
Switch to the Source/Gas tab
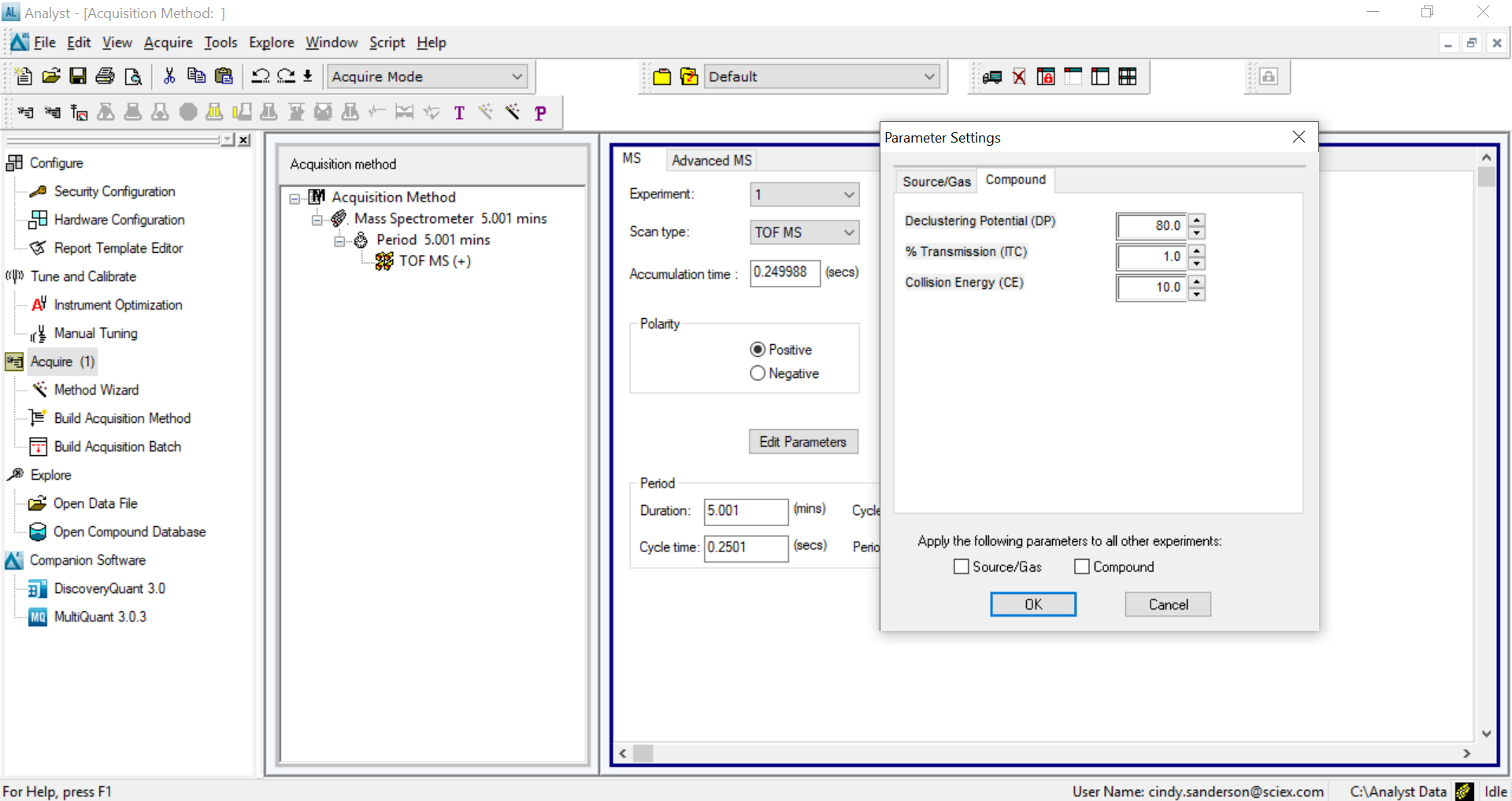pyautogui.click(x=936, y=181)
